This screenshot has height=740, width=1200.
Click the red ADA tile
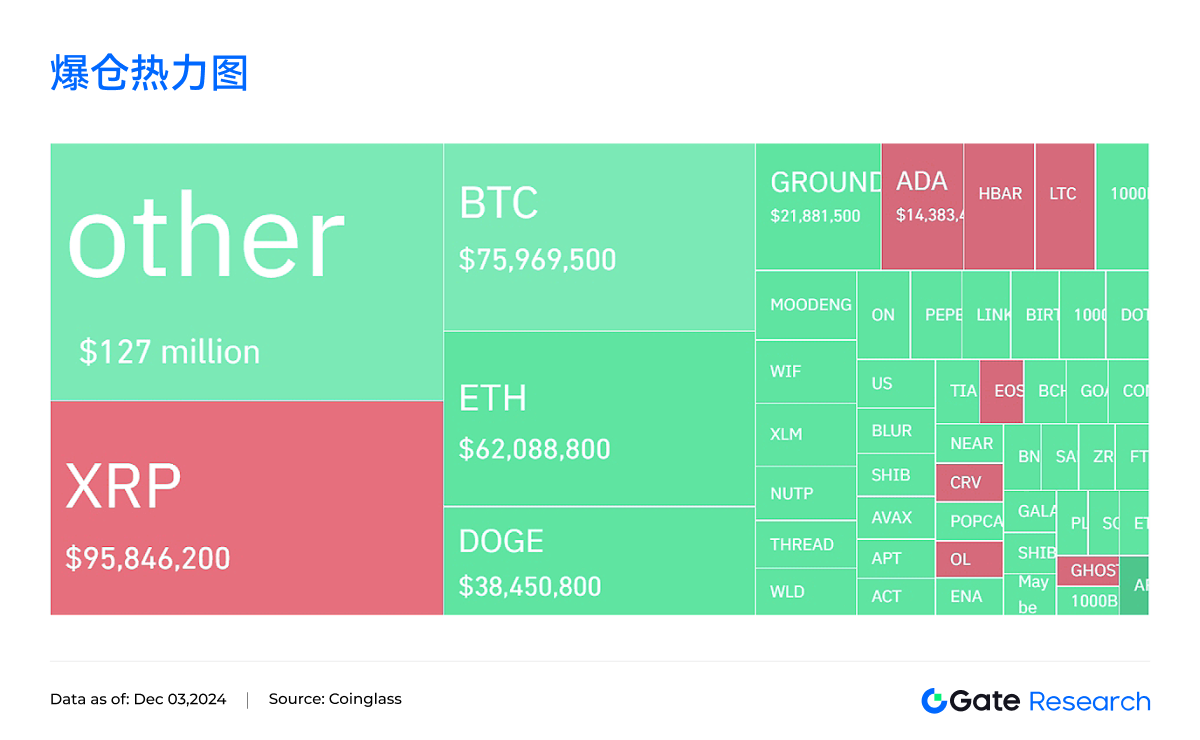[x=922, y=206]
